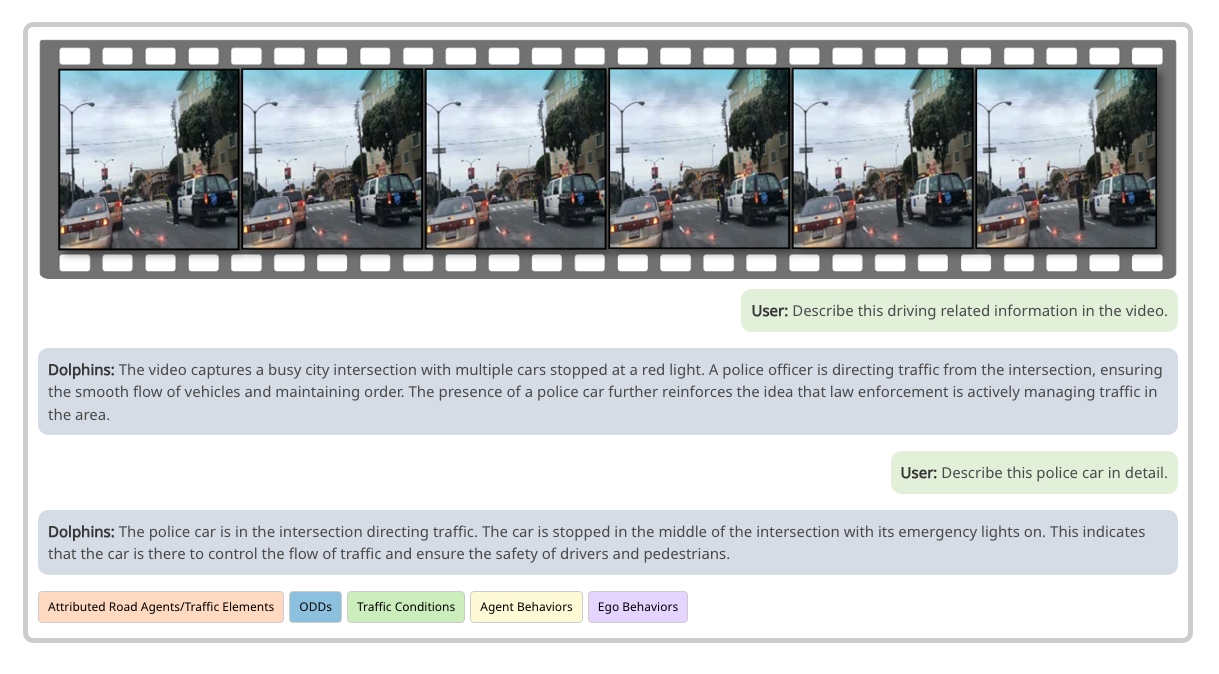
Task: Click the bold "User:" label in the first message
Action: pyautogui.click(x=770, y=311)
